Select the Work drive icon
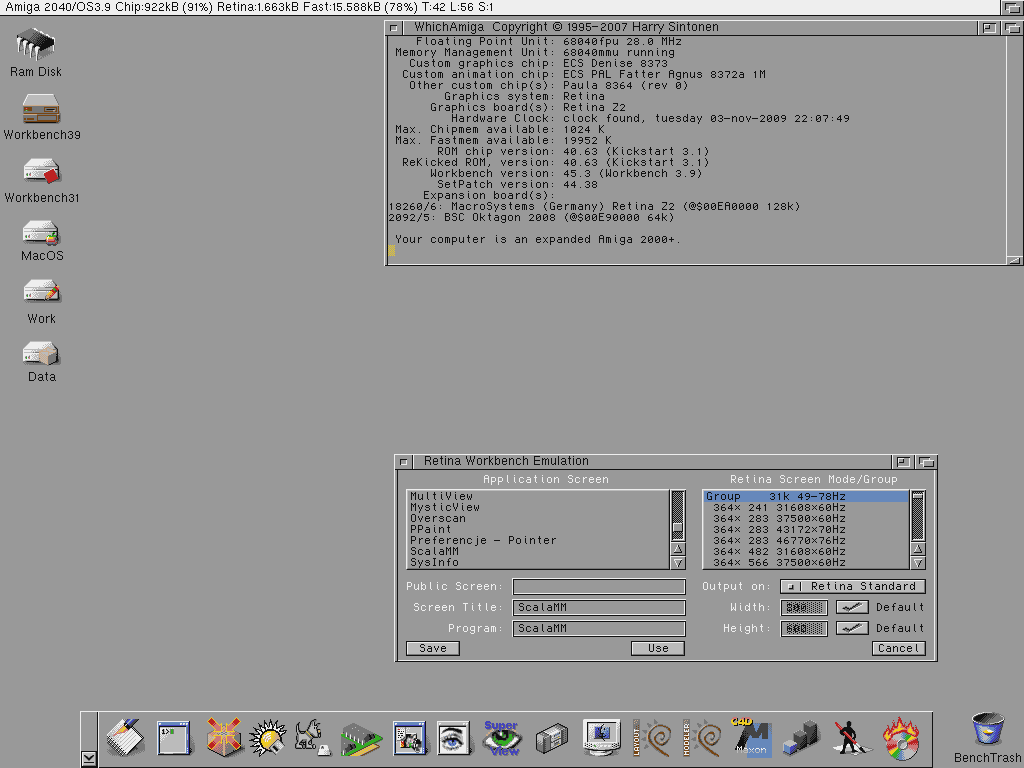This screenshot has height=768, width=1024. (x=41, y=291)
